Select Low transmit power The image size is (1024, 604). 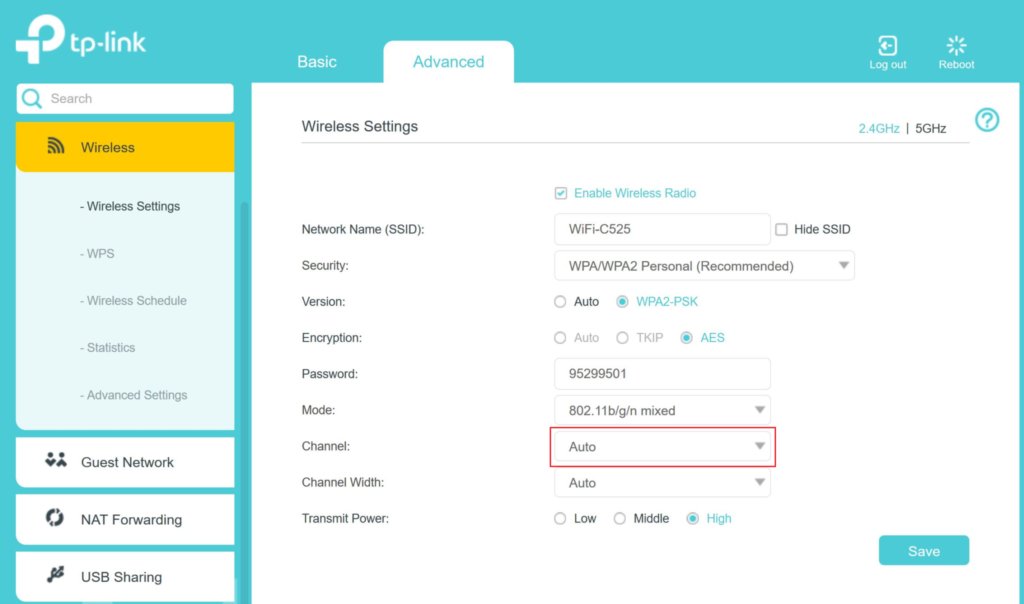[561, 519]
